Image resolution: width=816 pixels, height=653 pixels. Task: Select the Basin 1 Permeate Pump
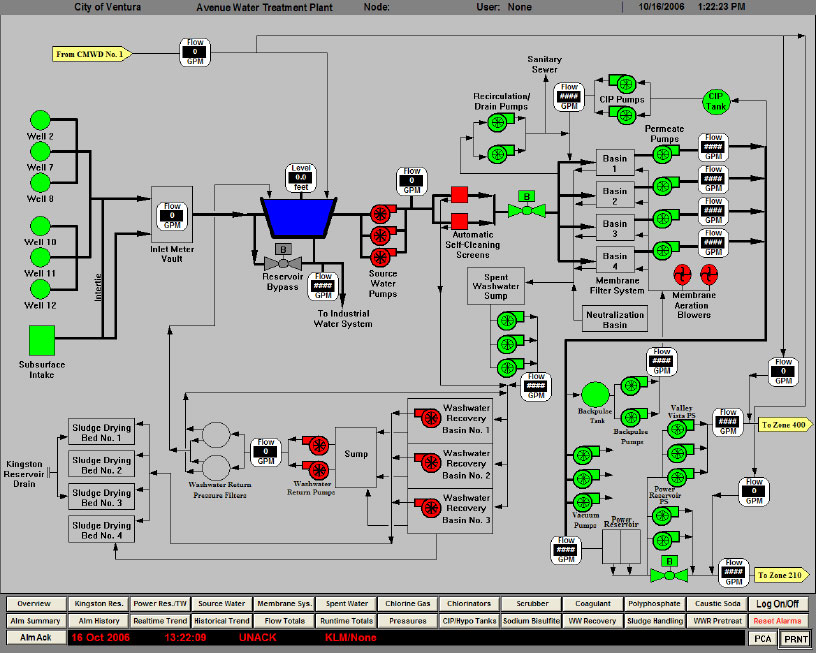coord(665,154)
